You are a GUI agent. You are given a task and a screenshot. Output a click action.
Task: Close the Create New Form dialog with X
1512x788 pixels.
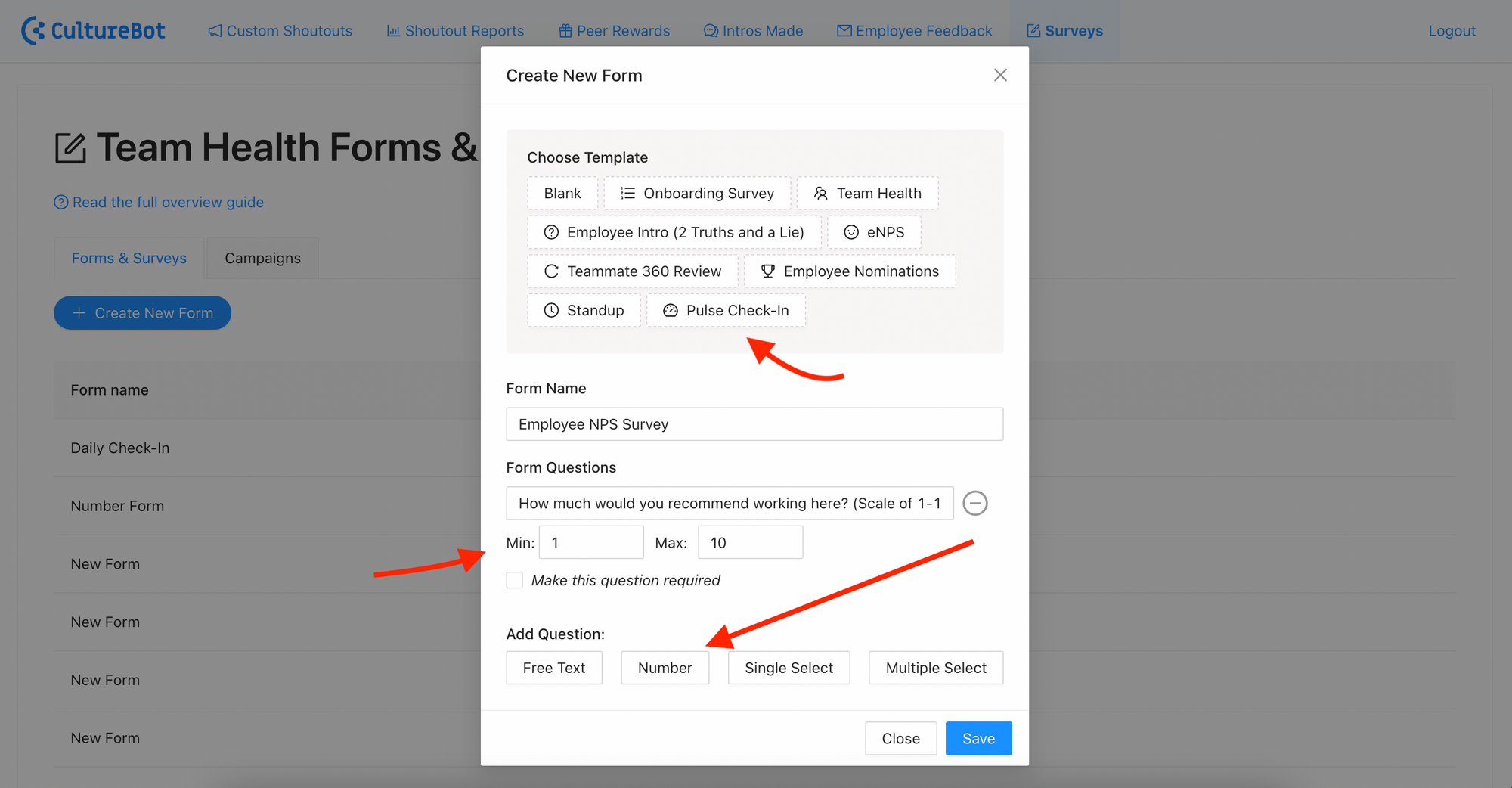coord(1000,75)
